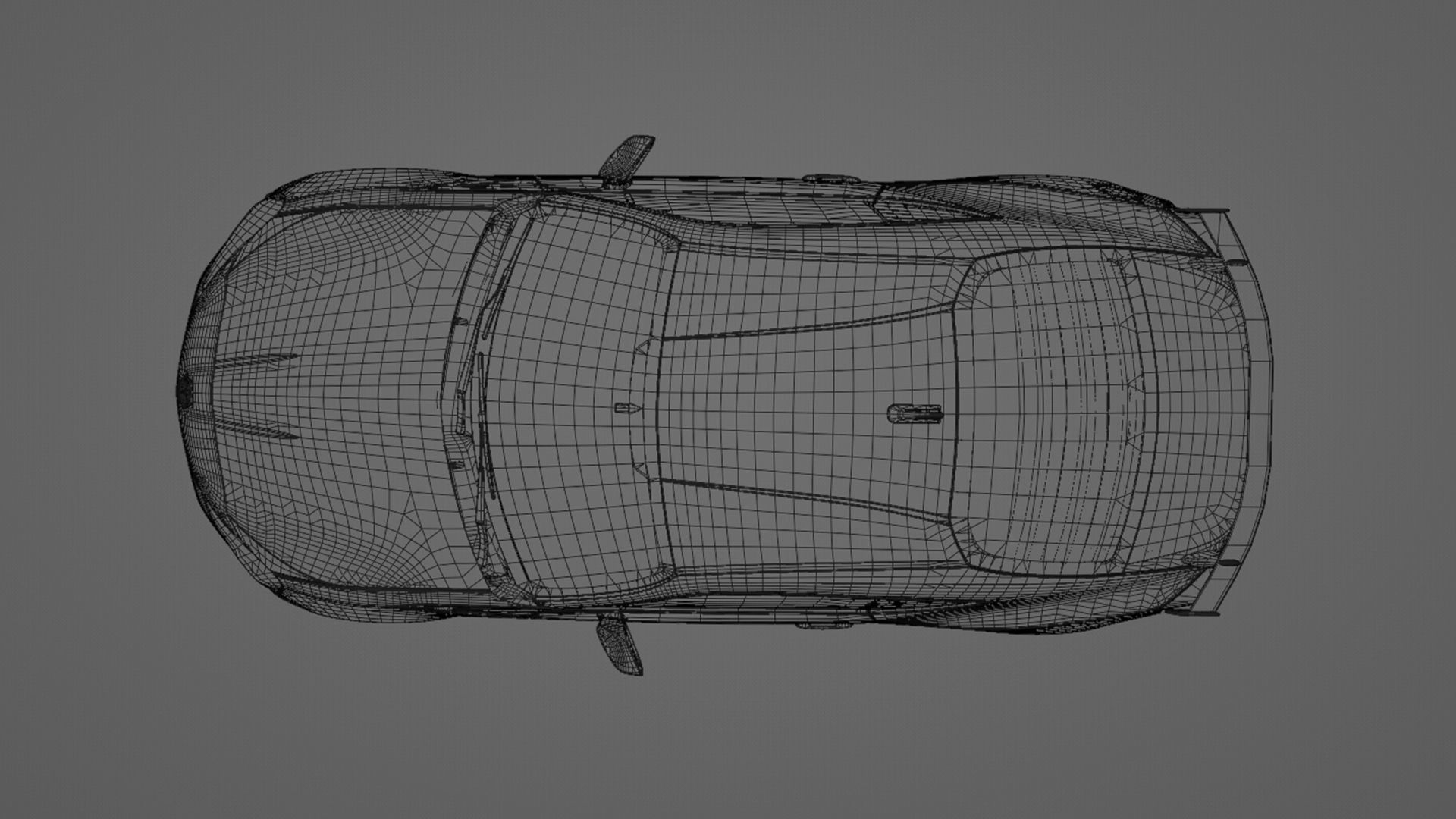This screenshot has height=819, width=1456.
Task: Select the windshield wiper blades
Action: pyautogui.click(x=482, y=409)
